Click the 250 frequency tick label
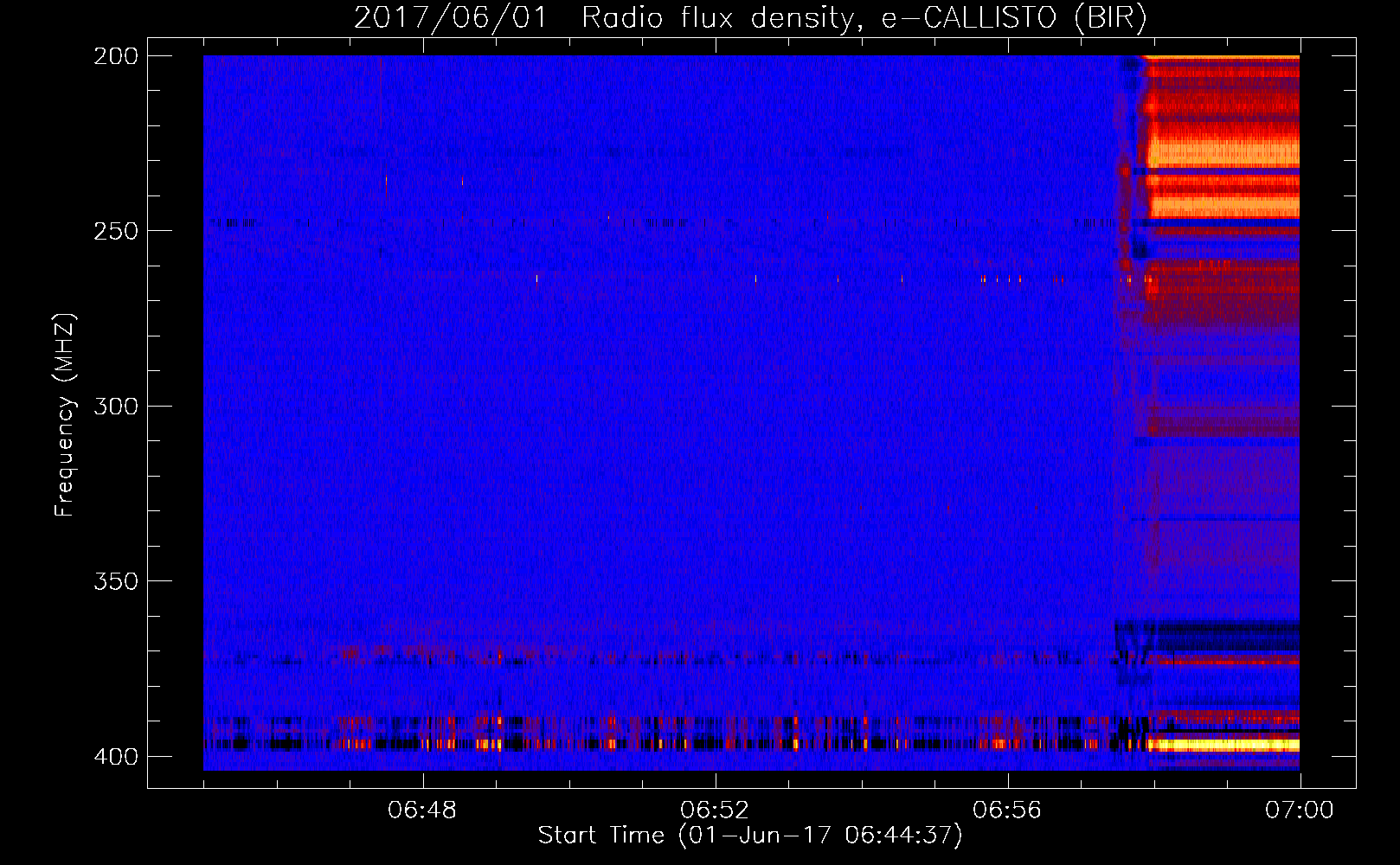 coord(116,231)
